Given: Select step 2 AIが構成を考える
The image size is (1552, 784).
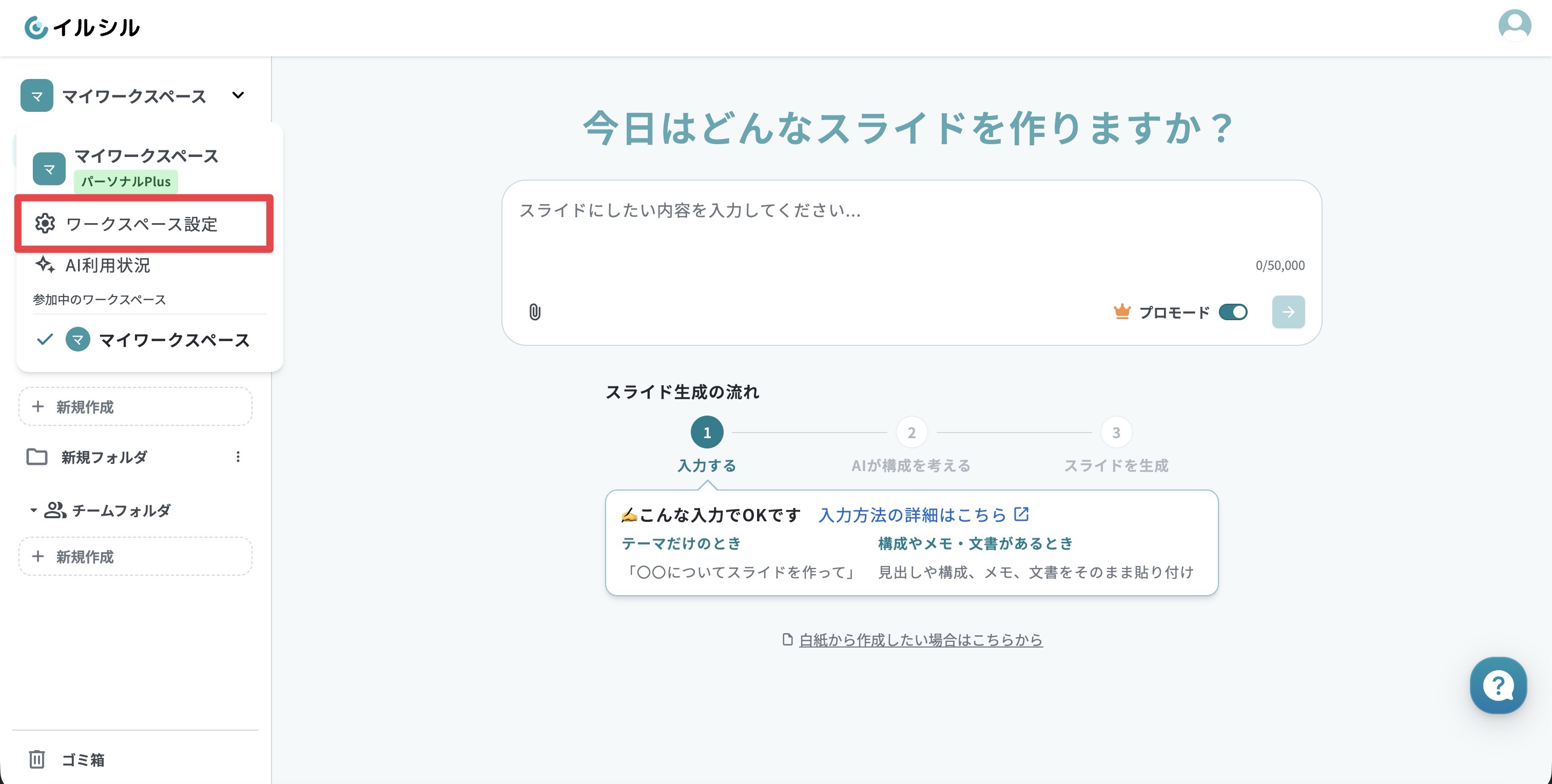Looking at the screenshot, I should click(911, 444).
